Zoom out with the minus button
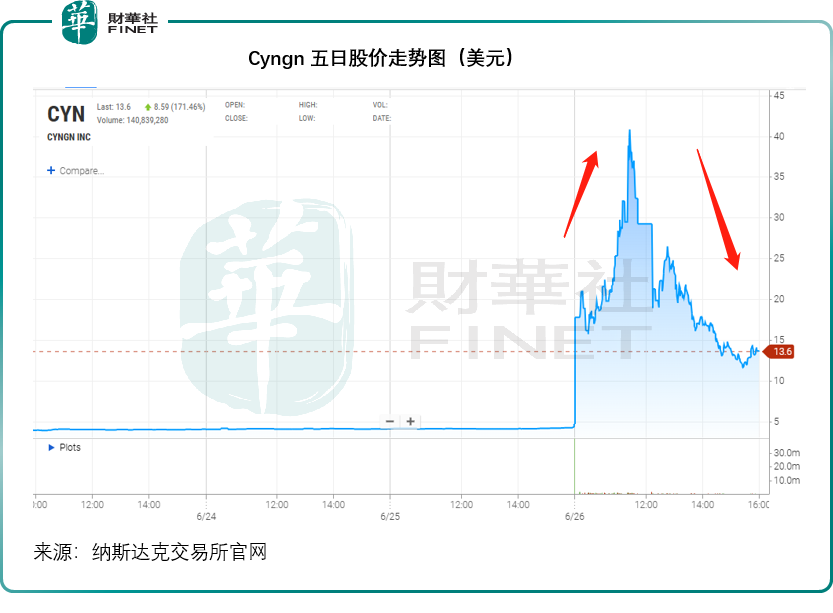 point(390,421)
